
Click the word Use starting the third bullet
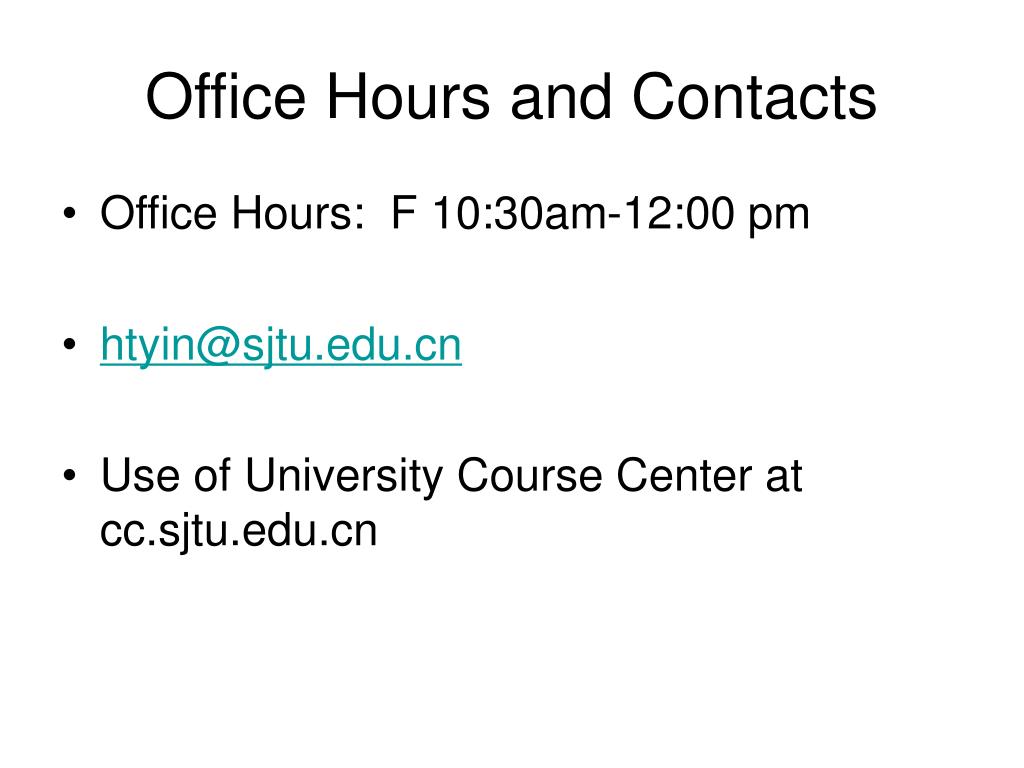tap(140, 475)
